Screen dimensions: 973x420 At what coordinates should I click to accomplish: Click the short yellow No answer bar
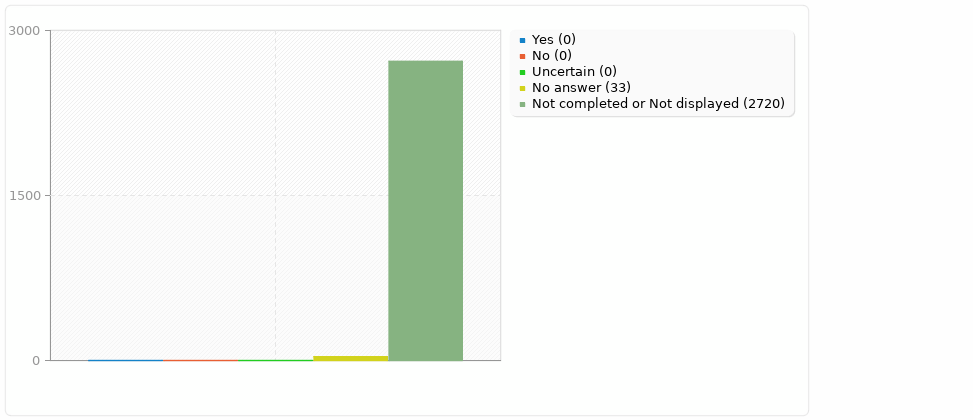(350, 358)
